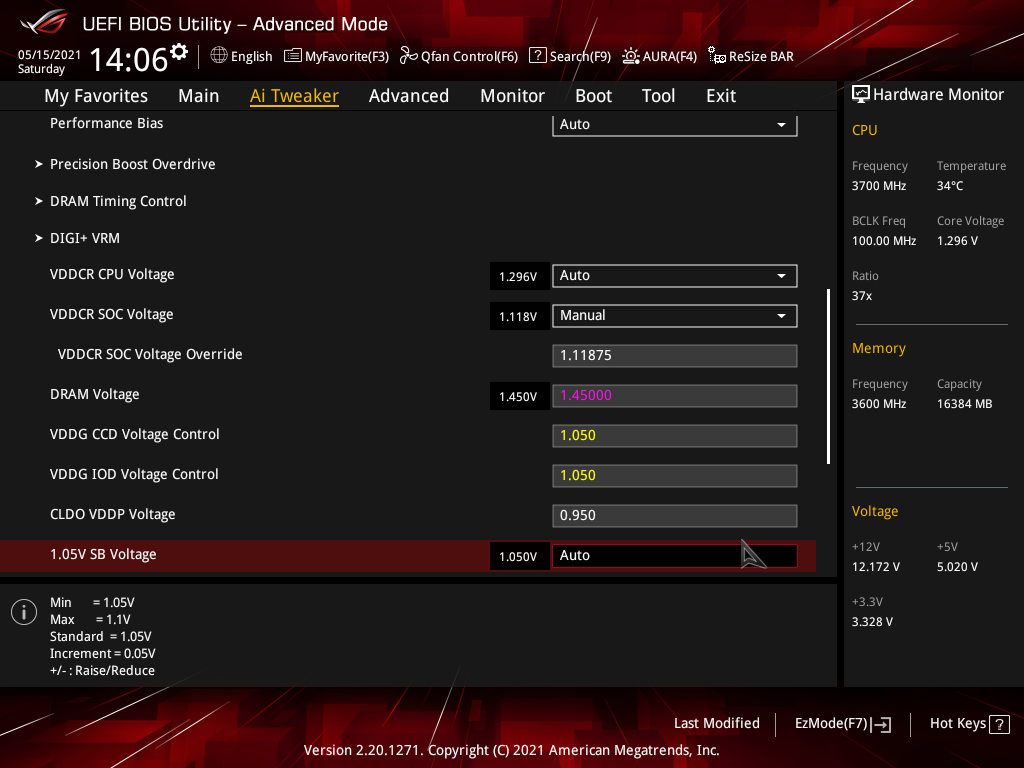The image size is (1024, 768).
Task: Click the 1.296V CPU voltage readout
Action: [x=519, y=276]
